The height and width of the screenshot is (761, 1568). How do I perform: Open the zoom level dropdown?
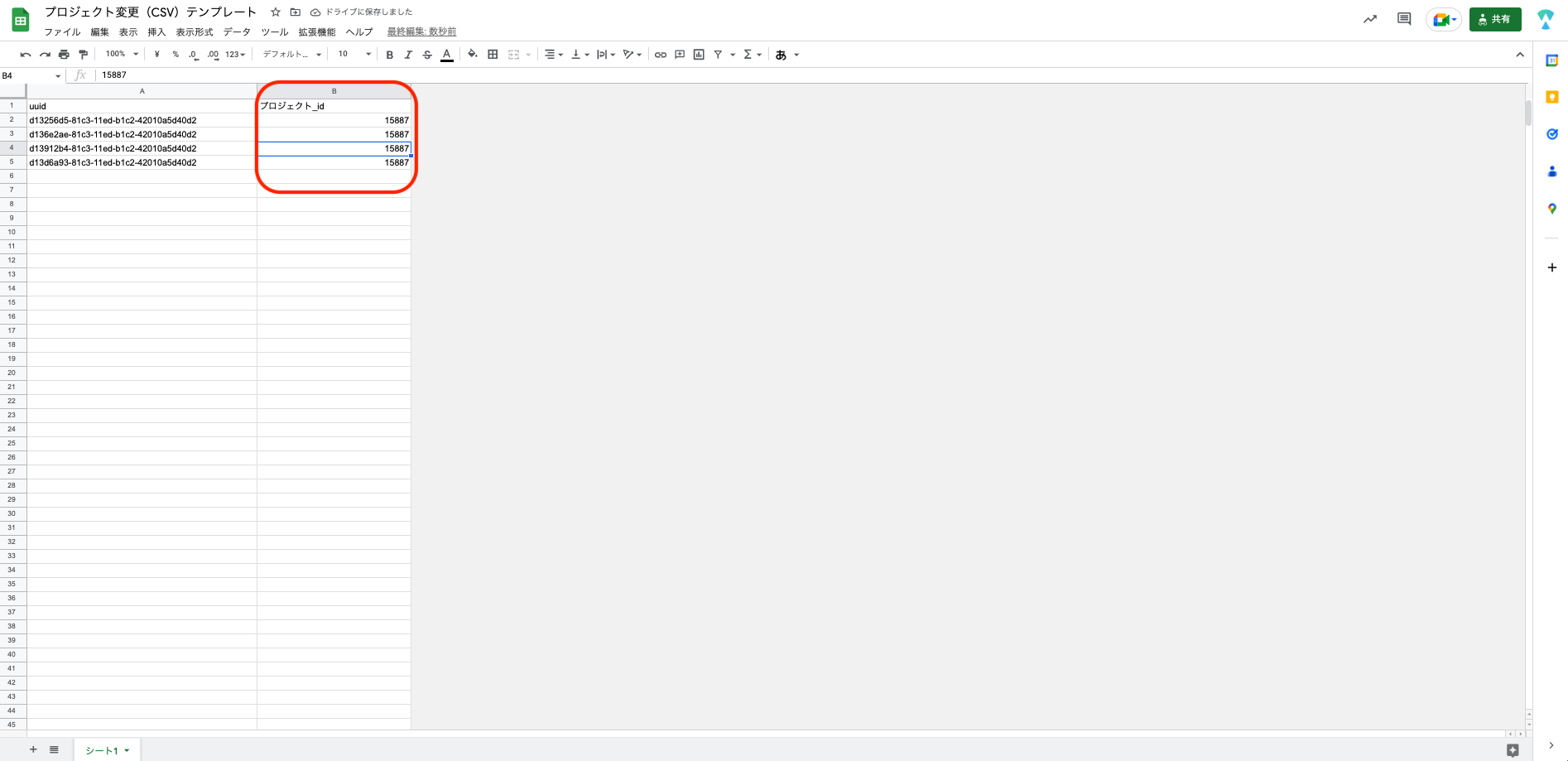[x=122, y=55]
